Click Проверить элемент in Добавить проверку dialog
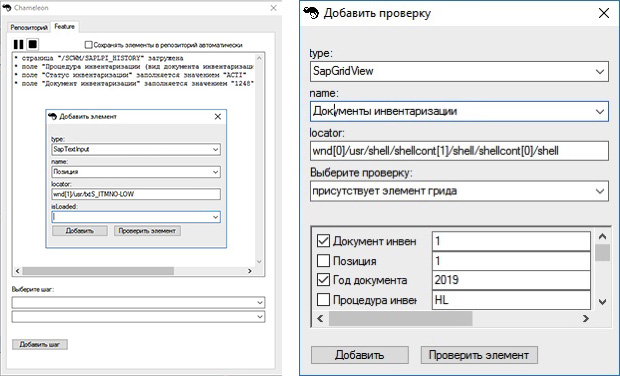The image size is (620, 376). point(479,355)
